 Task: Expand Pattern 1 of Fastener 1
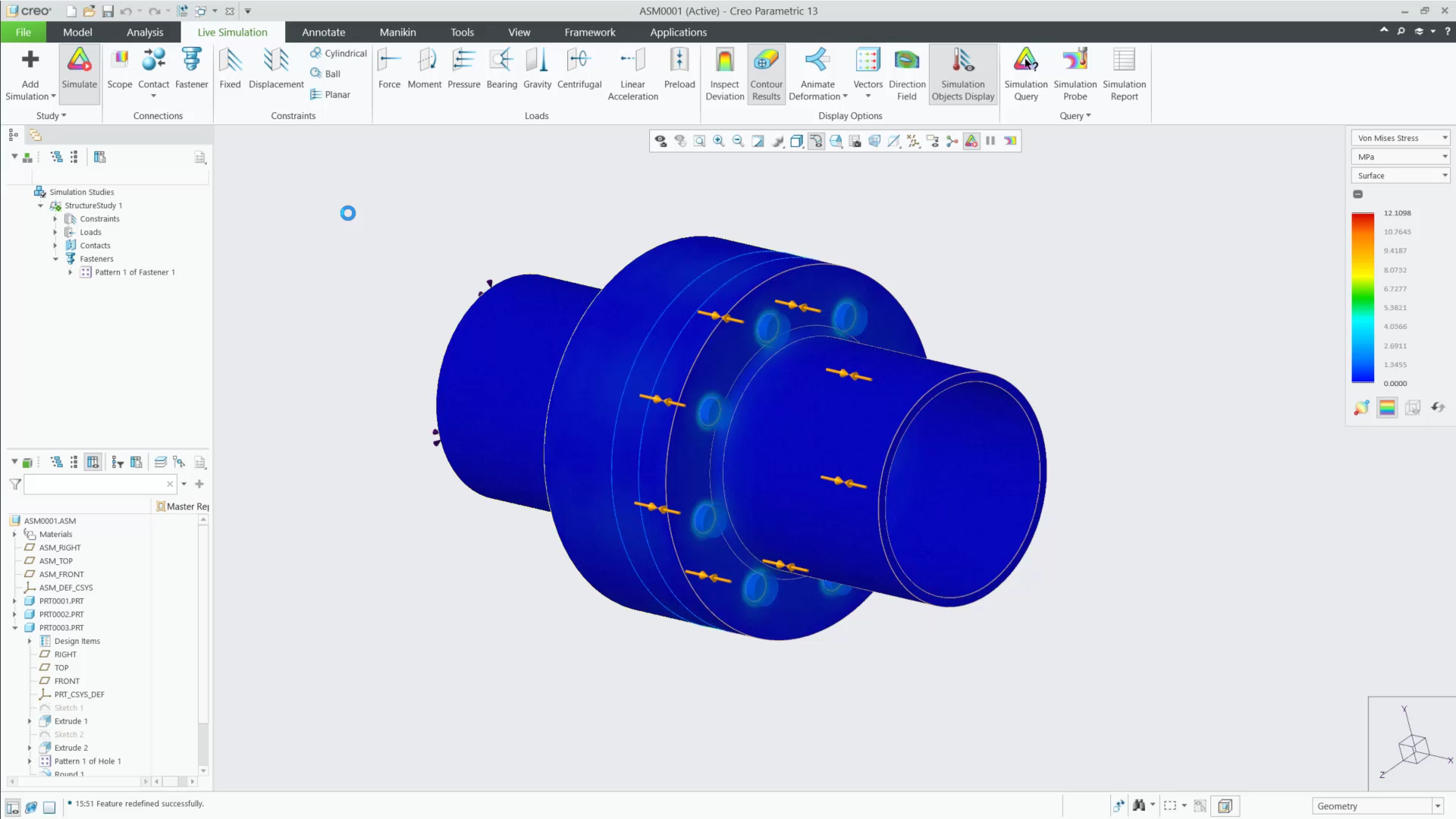71,272
